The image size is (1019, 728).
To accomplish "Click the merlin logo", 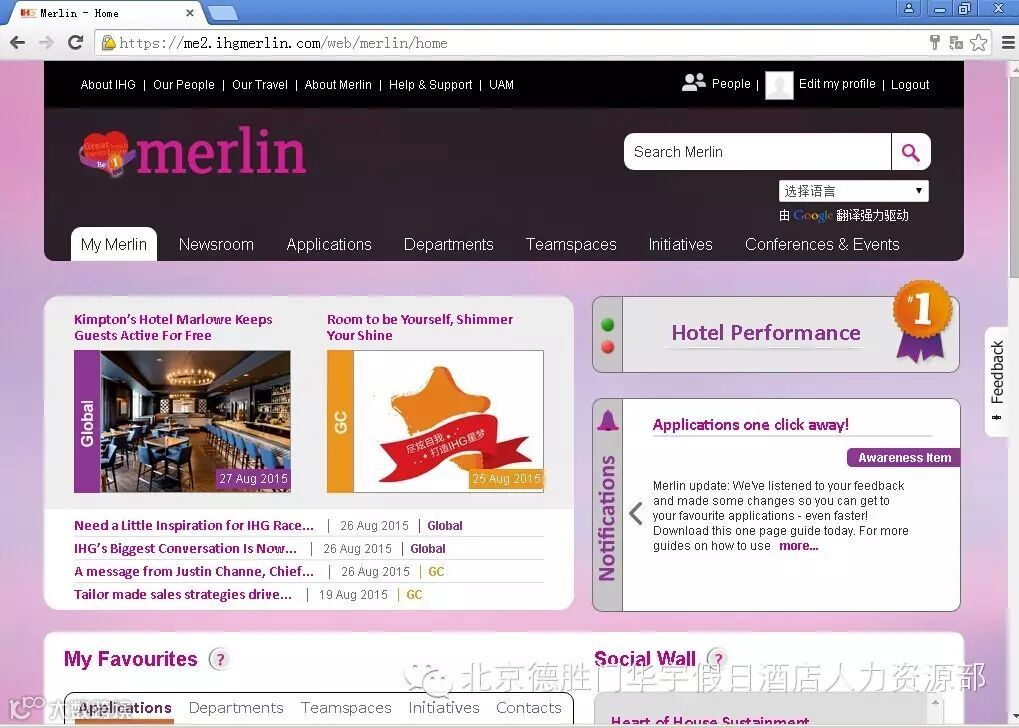I will [x=192, y=152].
